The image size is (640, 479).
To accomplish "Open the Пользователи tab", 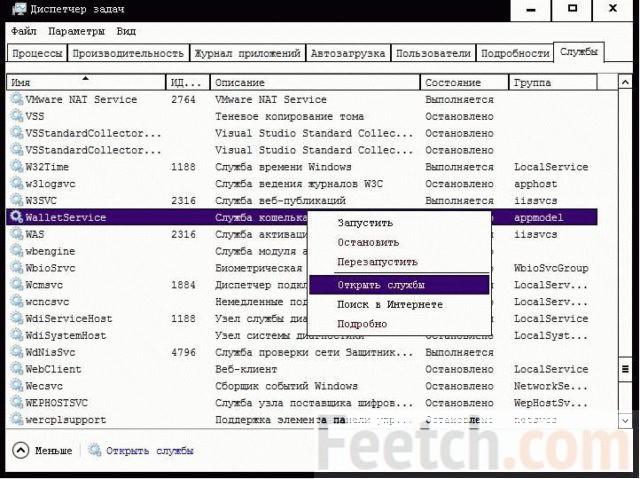I will click(433, 53).
